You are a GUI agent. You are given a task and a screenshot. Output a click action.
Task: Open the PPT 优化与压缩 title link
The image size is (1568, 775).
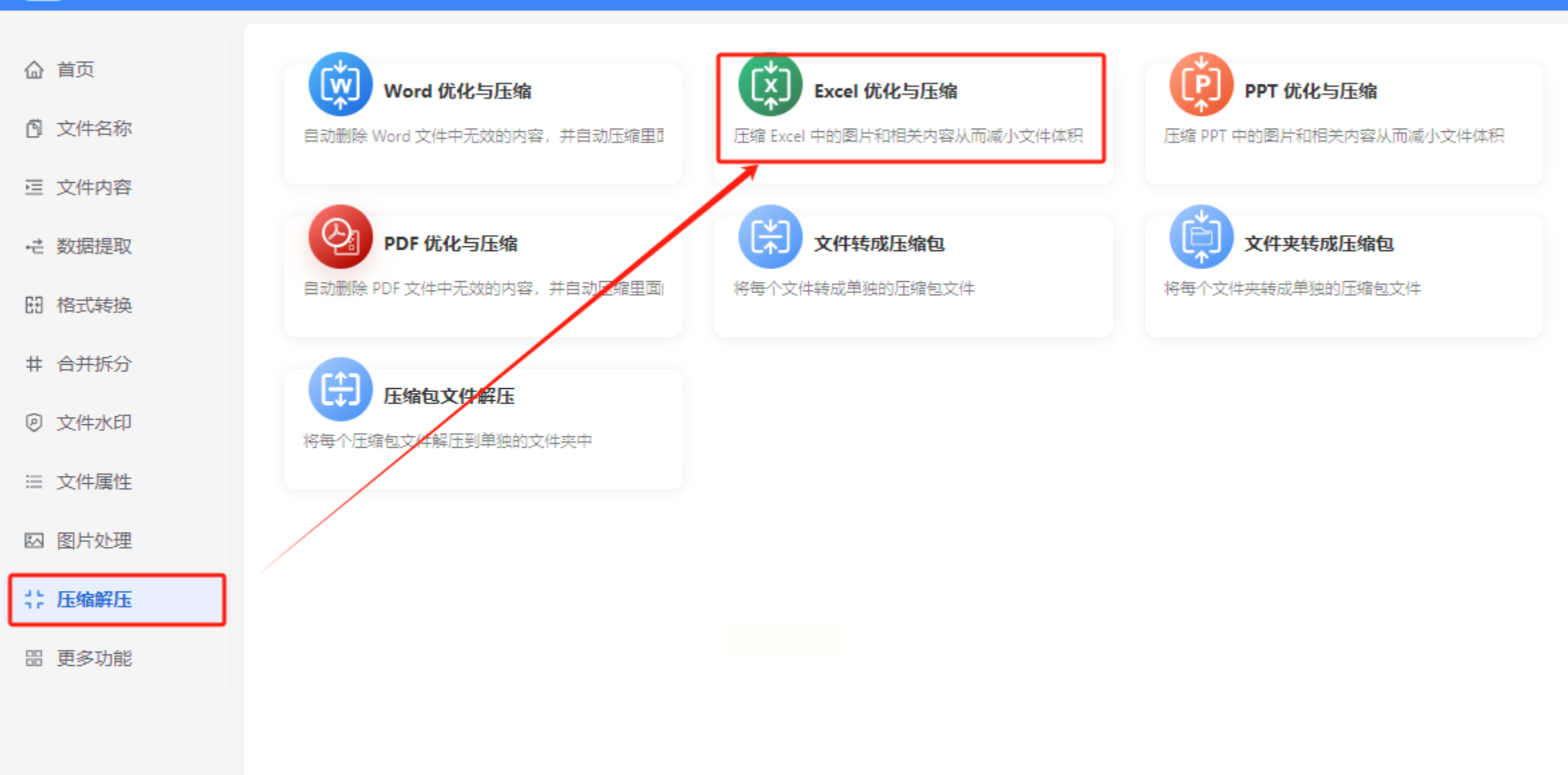(x=1310, y=92)
